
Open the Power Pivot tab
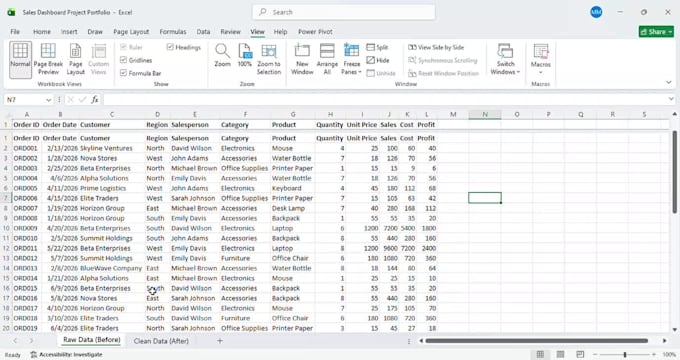(315, 32)
